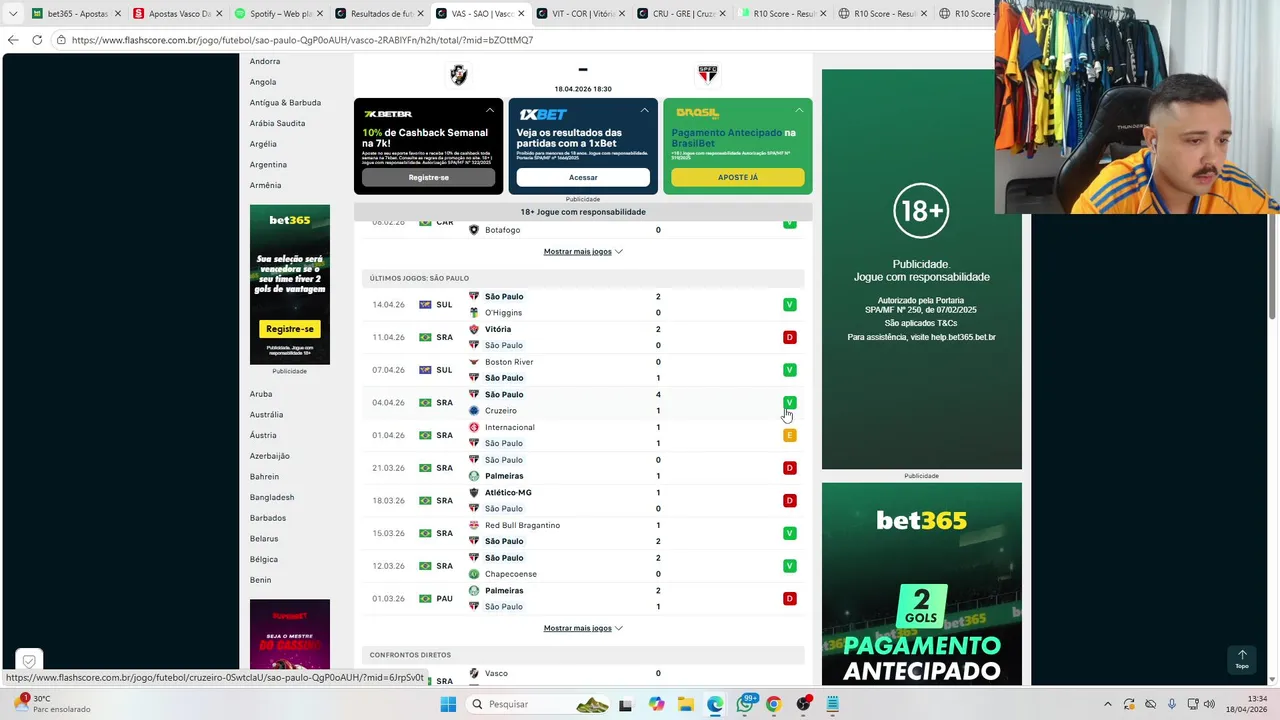Viewport: 1280px width, 720px height.
Task: Open Angola in country list
Action: point(263,82)
